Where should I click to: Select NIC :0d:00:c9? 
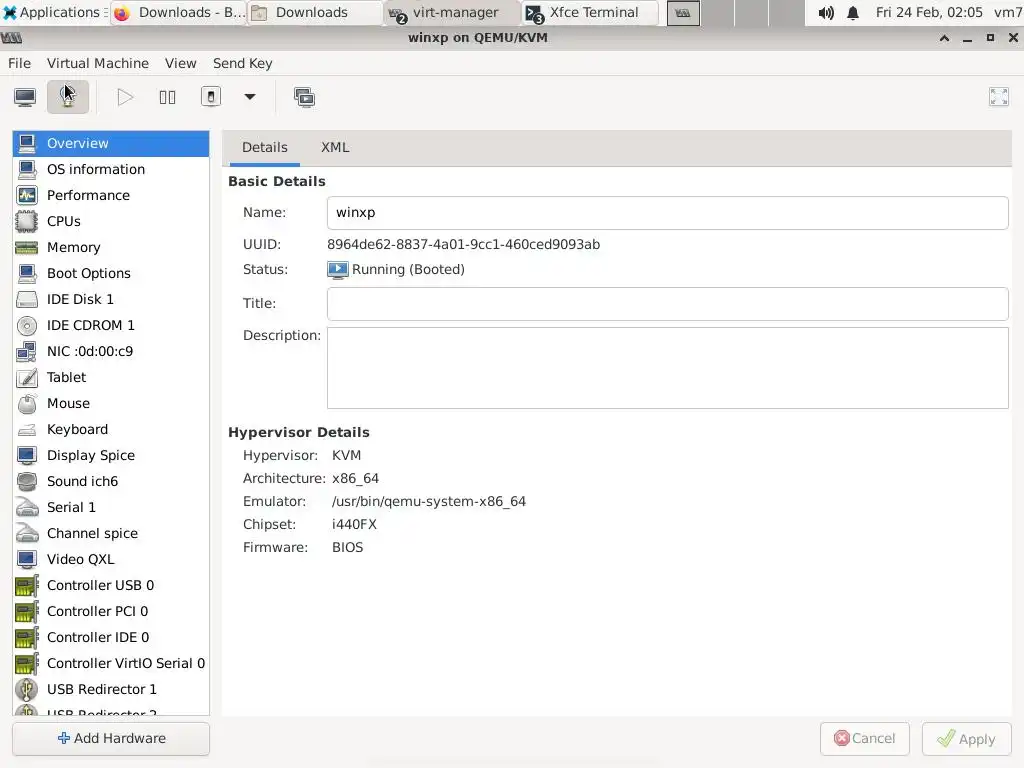tap(111, 351)
